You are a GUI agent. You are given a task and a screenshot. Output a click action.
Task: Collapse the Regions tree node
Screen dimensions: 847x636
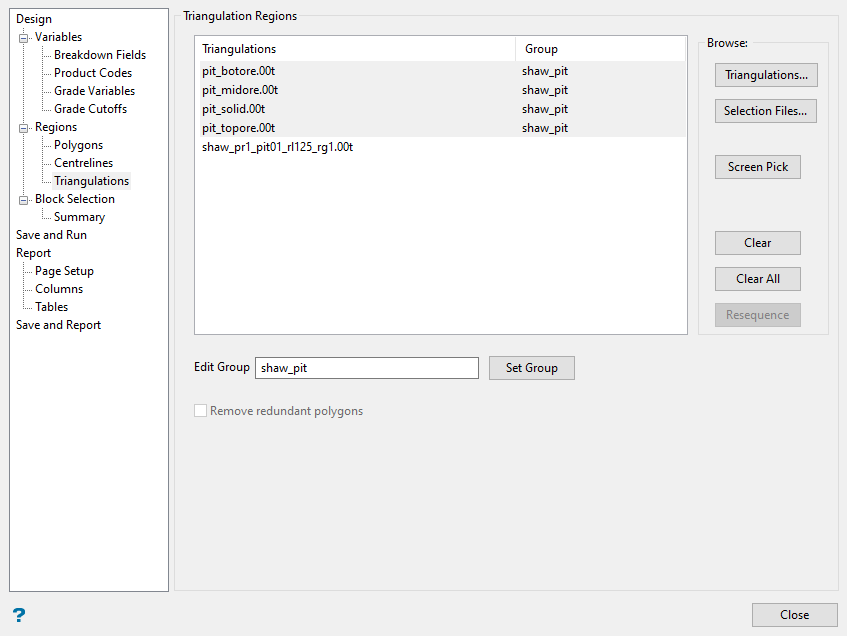click(x=23, y=128)
